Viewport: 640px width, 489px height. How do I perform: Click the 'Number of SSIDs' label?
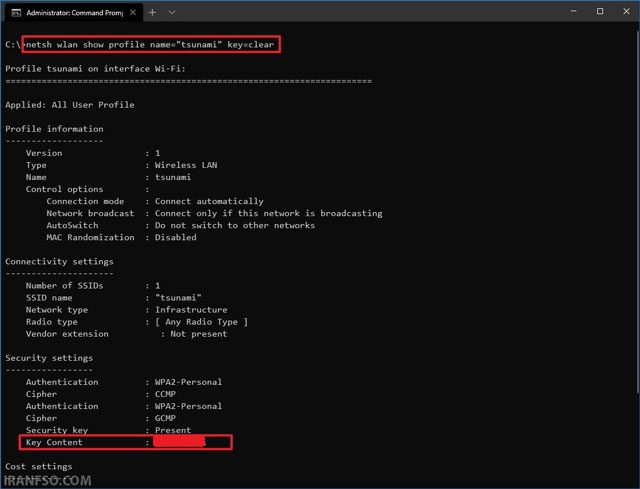[x=64, y=285]
